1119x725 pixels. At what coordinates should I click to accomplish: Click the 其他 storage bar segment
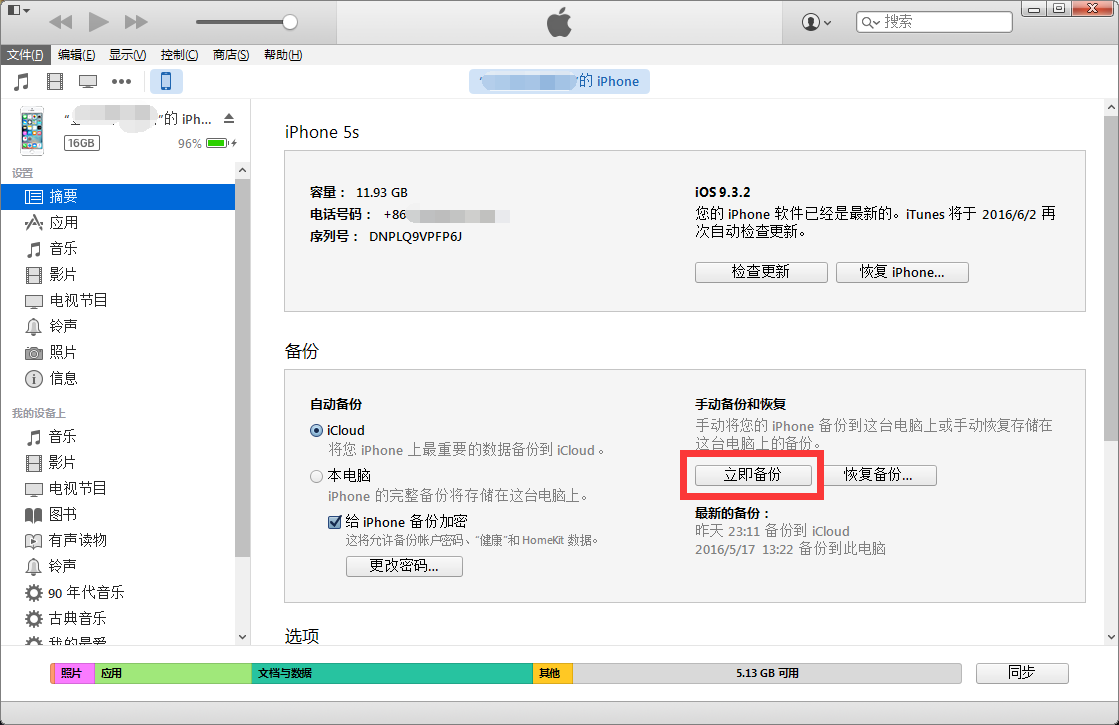(552, 673)
